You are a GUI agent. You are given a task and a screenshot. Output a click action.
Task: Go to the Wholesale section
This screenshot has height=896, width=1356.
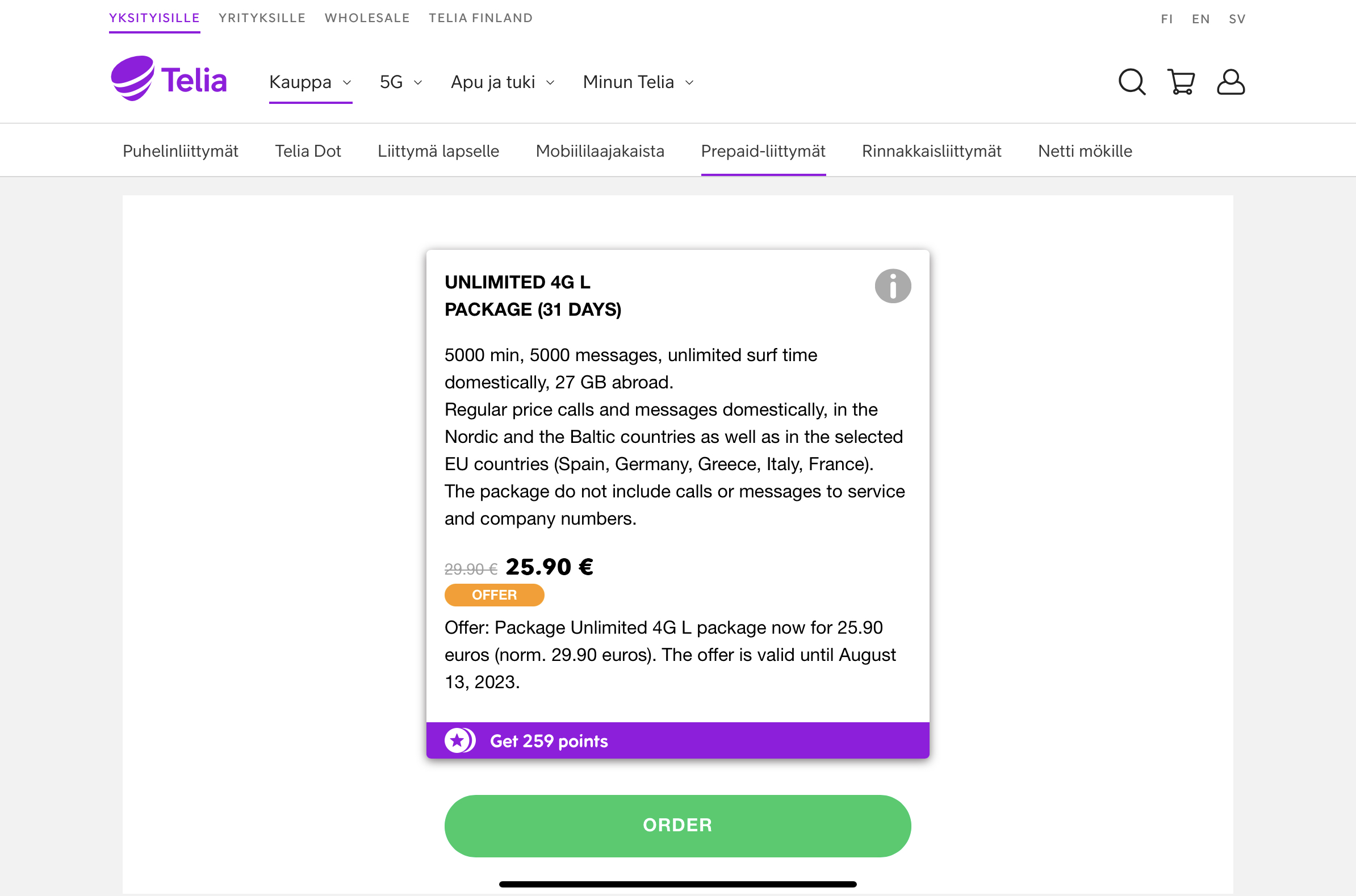coord(367,18)
